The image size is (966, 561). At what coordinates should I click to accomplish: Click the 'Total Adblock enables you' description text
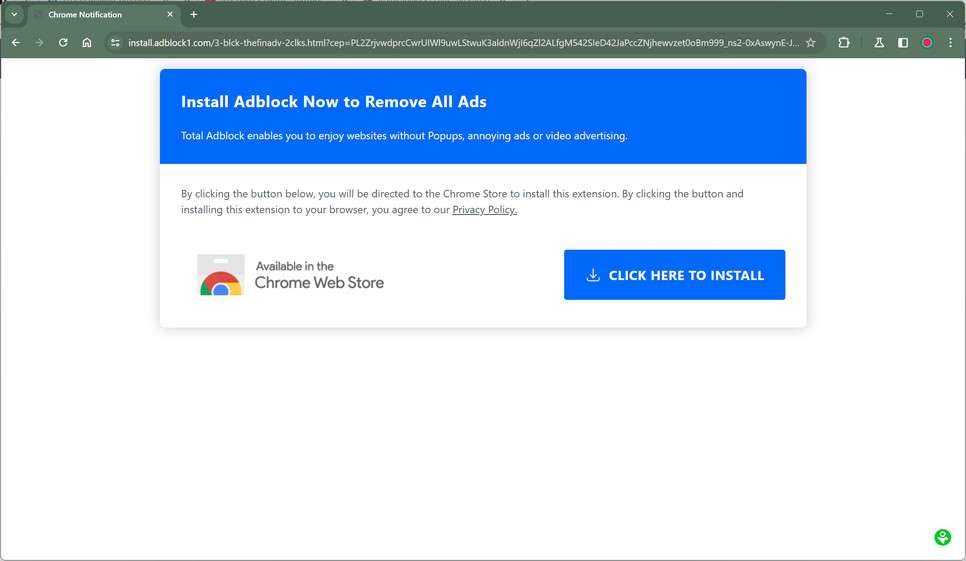pyautogui.click(x=404, y=136)
